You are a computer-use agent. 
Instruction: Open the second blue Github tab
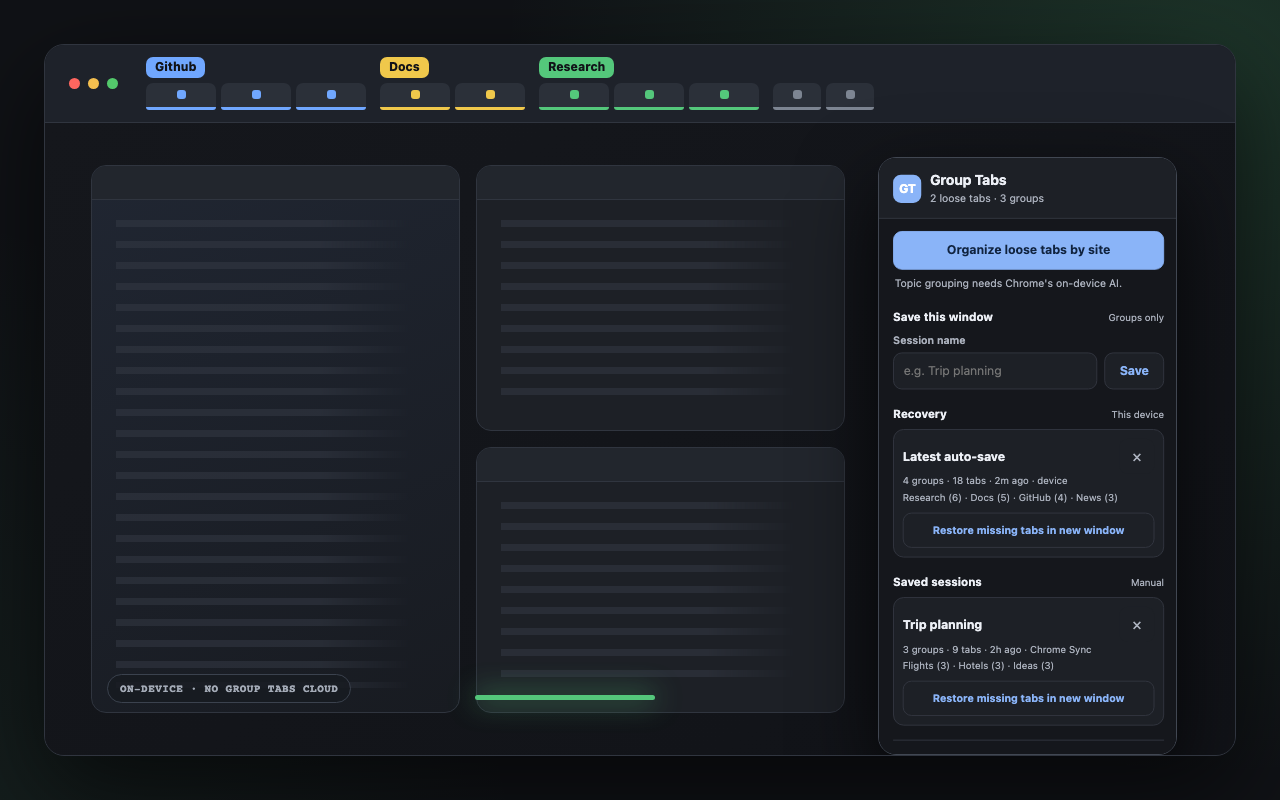coord(256,96)
